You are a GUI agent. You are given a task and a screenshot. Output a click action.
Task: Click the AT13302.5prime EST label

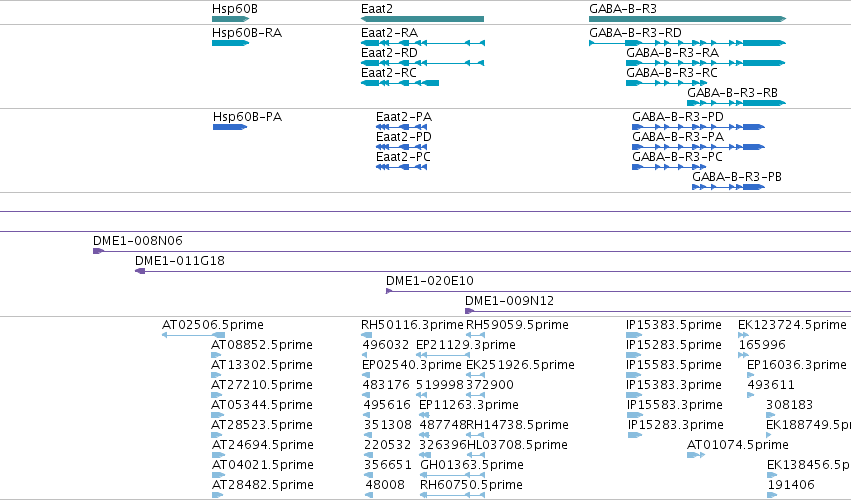point(262,365)
